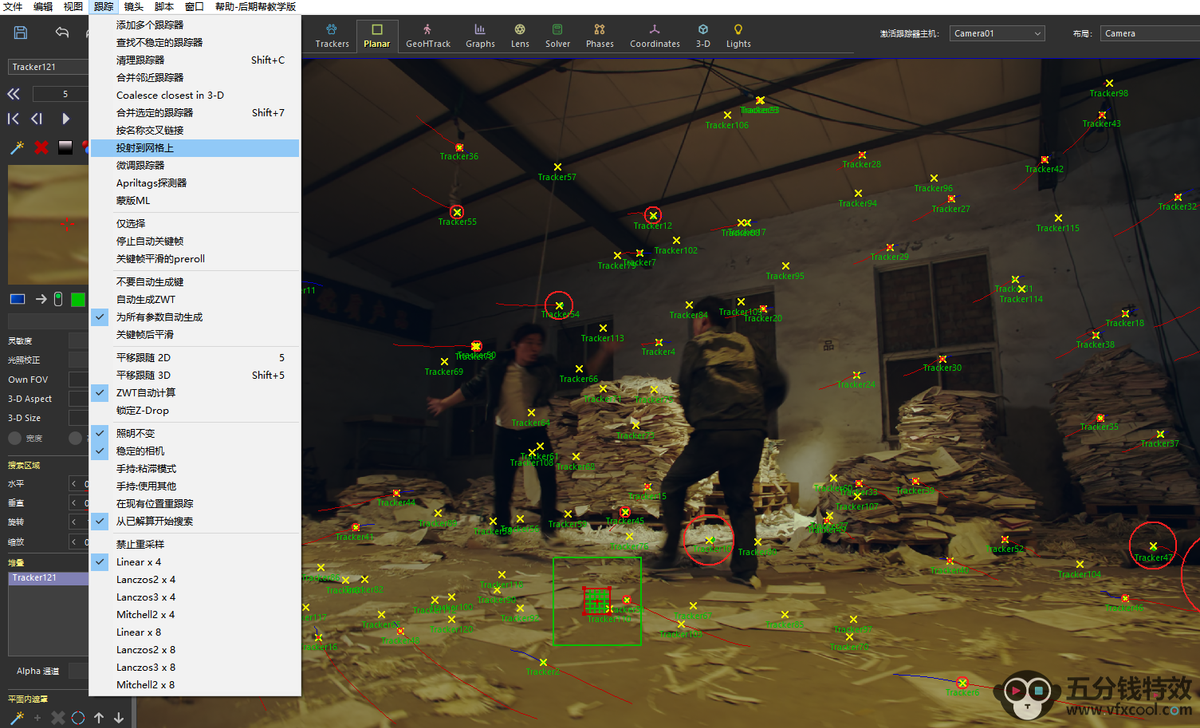
Task: Uncheck the 照明不变 menu option
Action: coord(135,433)
